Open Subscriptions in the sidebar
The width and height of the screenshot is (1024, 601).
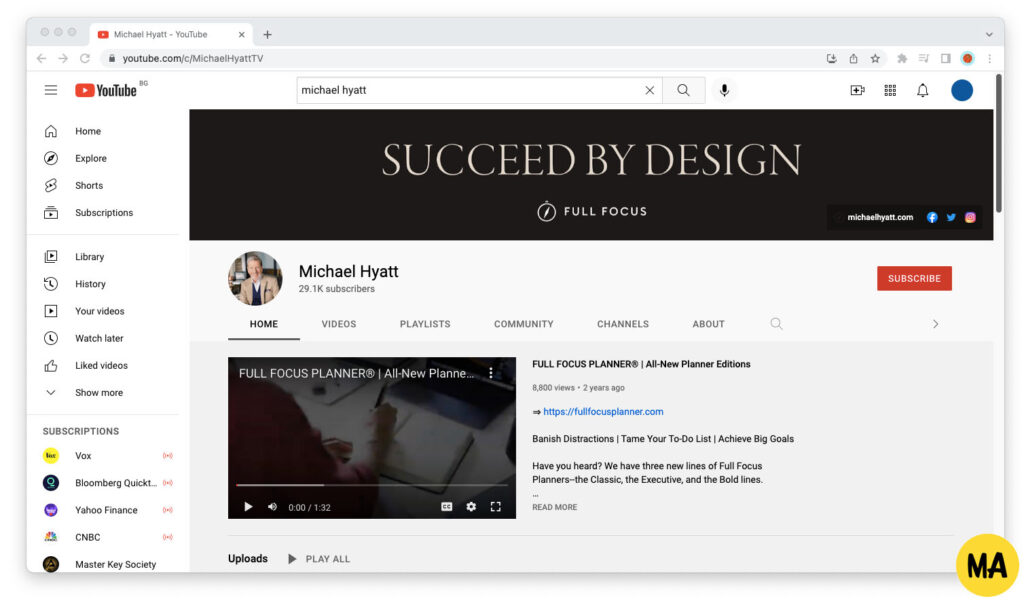[104, 213]
